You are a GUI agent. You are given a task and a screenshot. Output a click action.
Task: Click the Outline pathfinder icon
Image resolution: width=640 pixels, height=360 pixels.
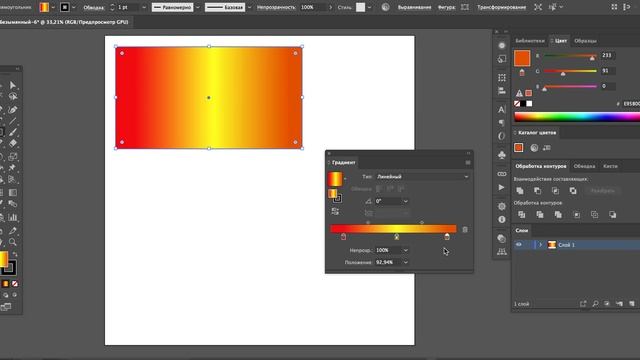click(x=594, y=215)
